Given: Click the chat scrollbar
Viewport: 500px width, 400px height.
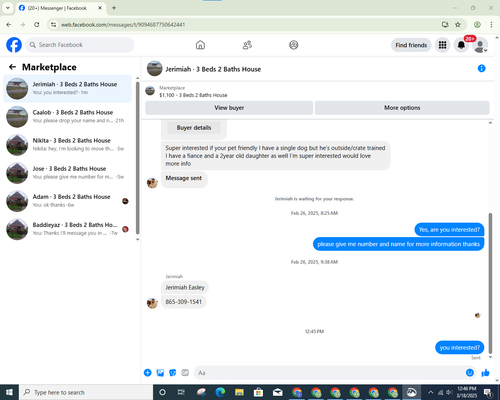Looking at the screenshot, I should tap(490, 283).
